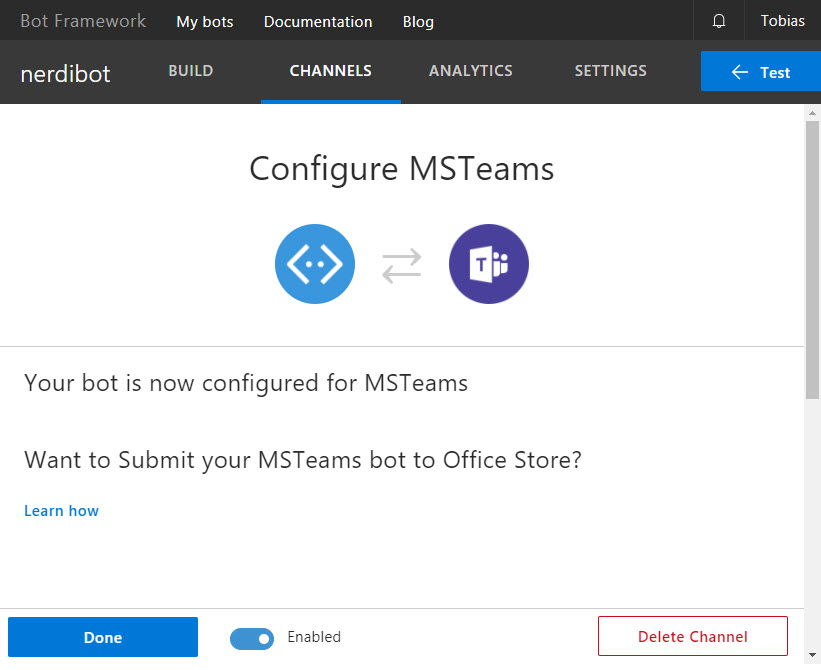This screenshot has height=670, width=821.
Task: Click the blue bot framework circle icon
Action: (315, 264)
